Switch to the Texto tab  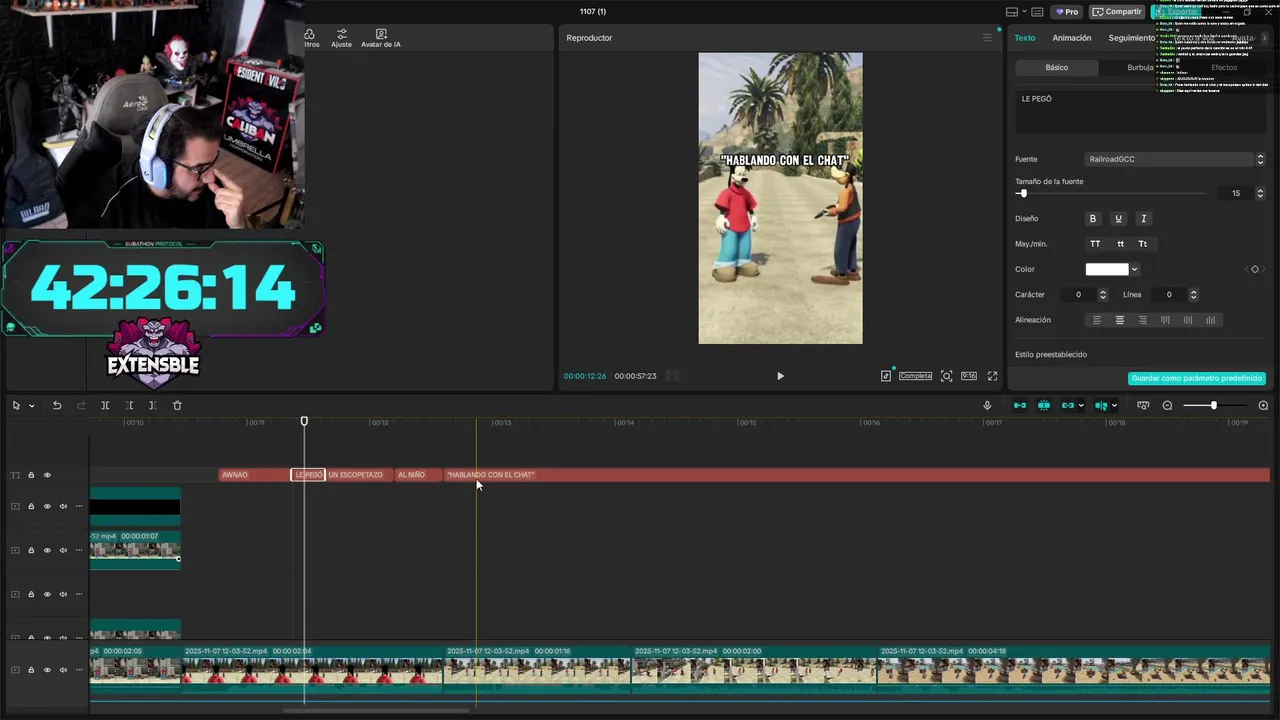coord(1025,38)
